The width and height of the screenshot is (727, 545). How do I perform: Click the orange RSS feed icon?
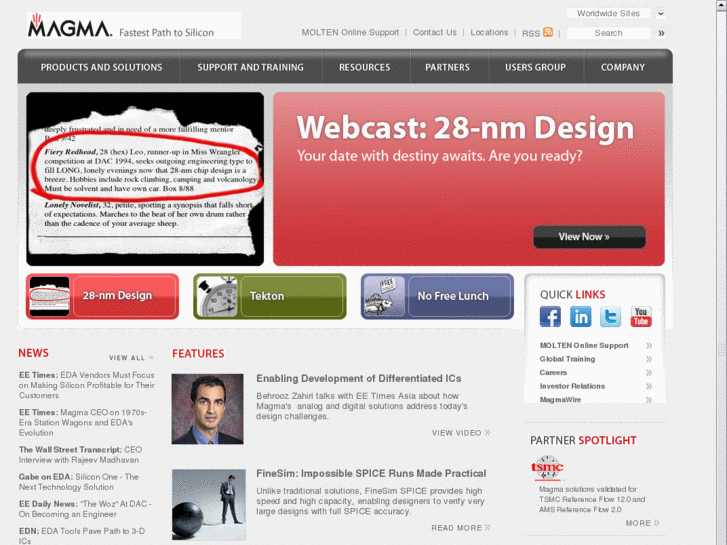tap(548, 32)
